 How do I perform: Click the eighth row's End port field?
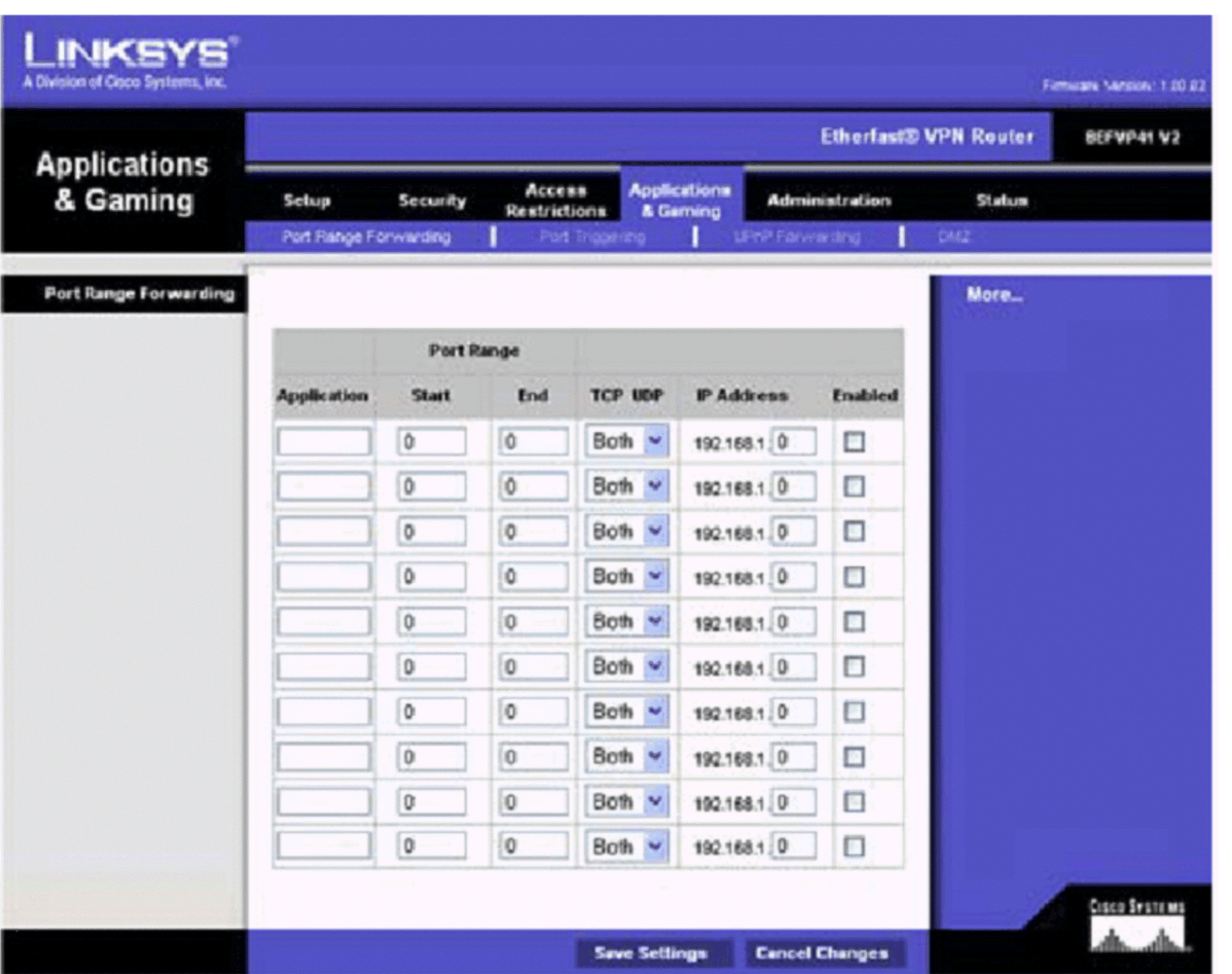(534, 757)
